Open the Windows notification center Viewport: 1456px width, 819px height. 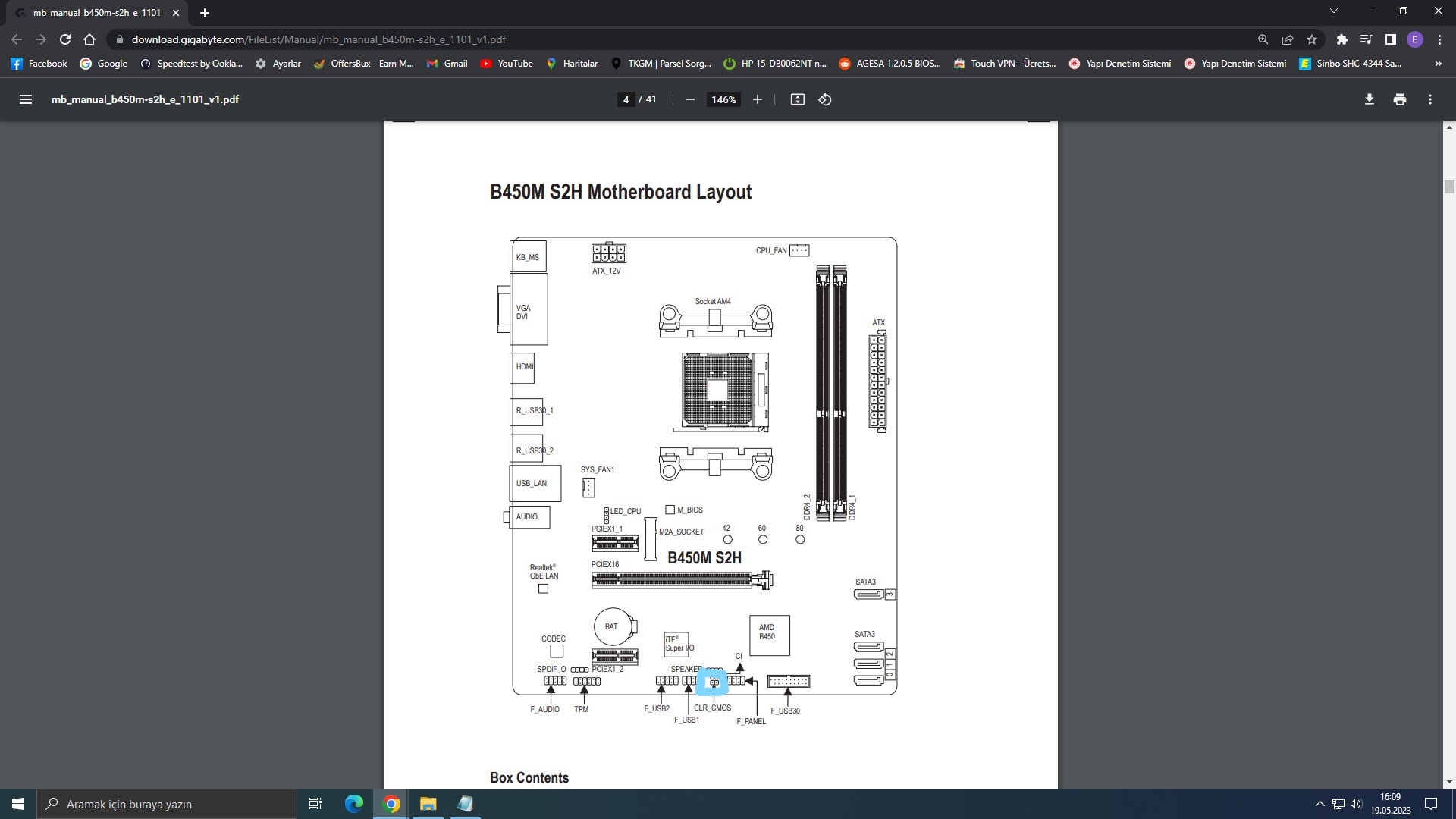pos(1431,804)
